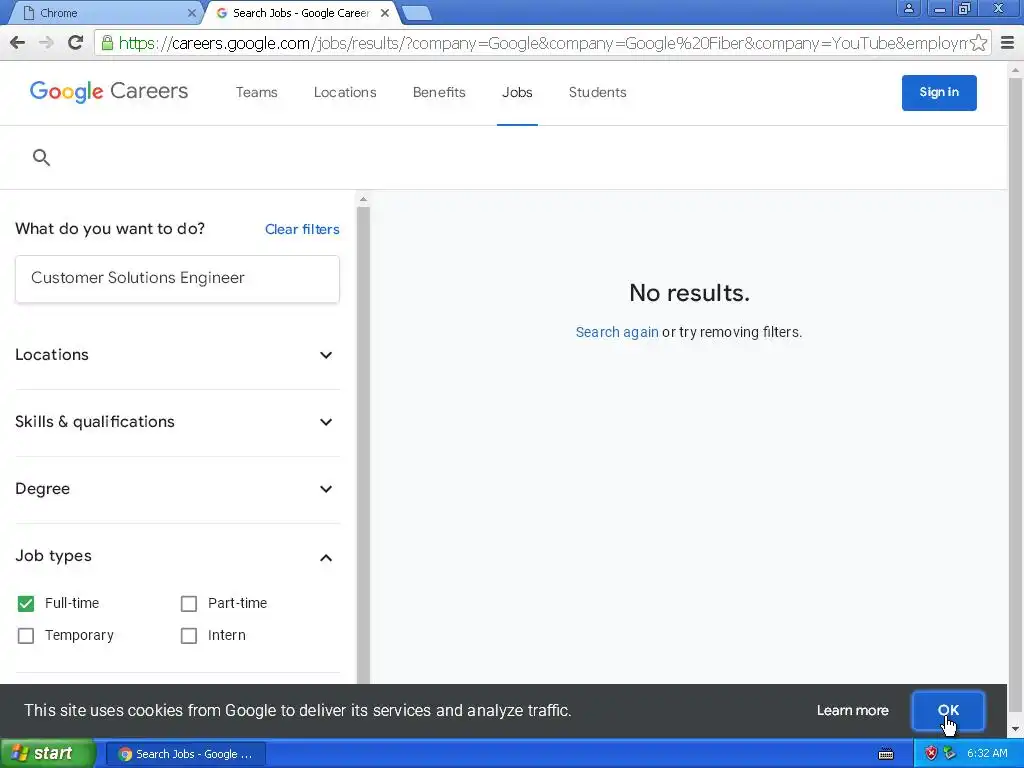This screenshot has width=1024, height=768.
Task: Click the page scrollbar down arrow
Action: click(x=1016, y=730)
